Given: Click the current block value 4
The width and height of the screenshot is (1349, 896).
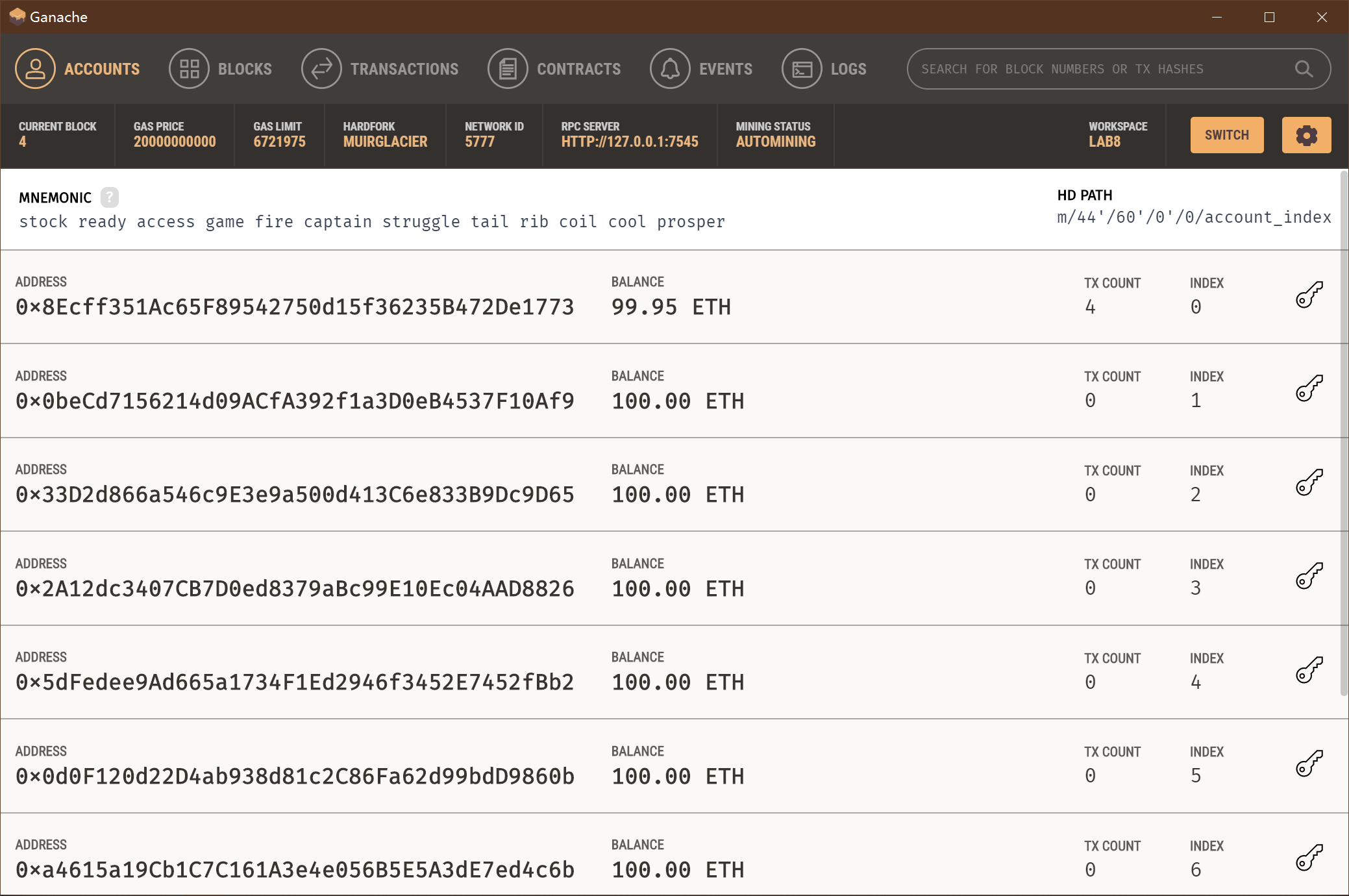Looking at the screenshot, I should pyautogui.click(x=23, y=142).
